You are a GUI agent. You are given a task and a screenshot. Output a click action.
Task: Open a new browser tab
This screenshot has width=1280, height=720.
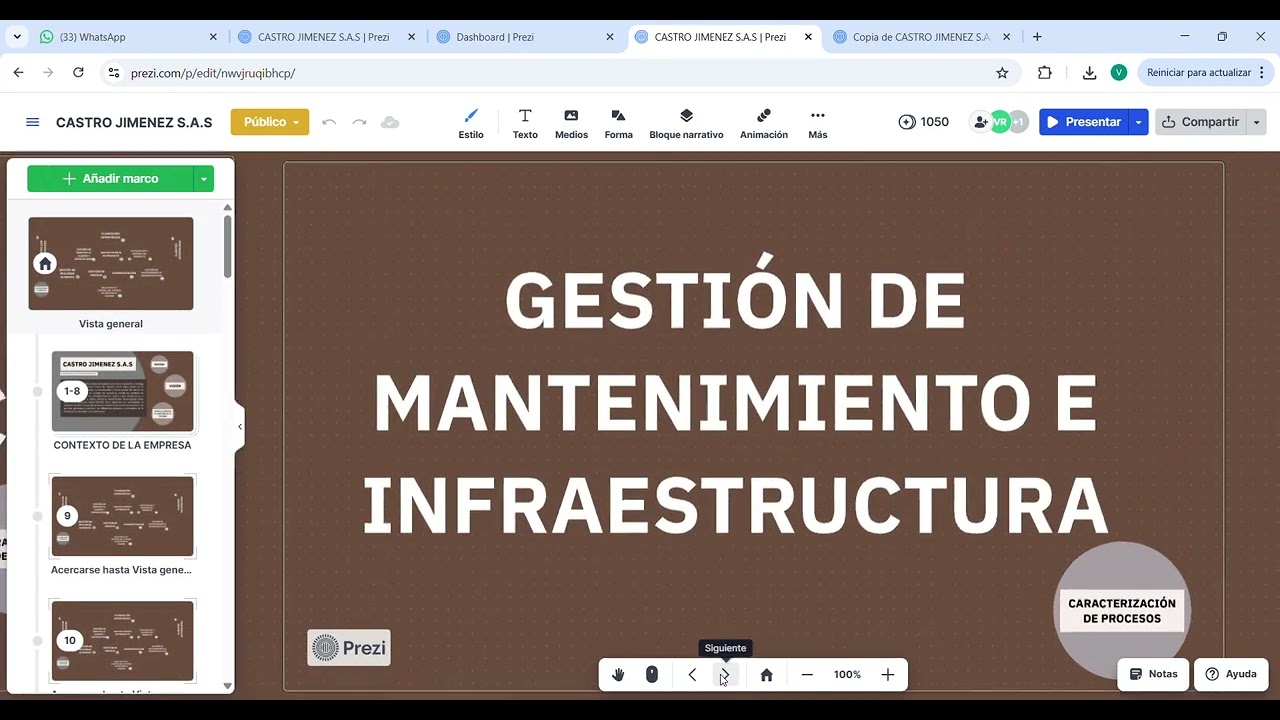[1037, 37]
